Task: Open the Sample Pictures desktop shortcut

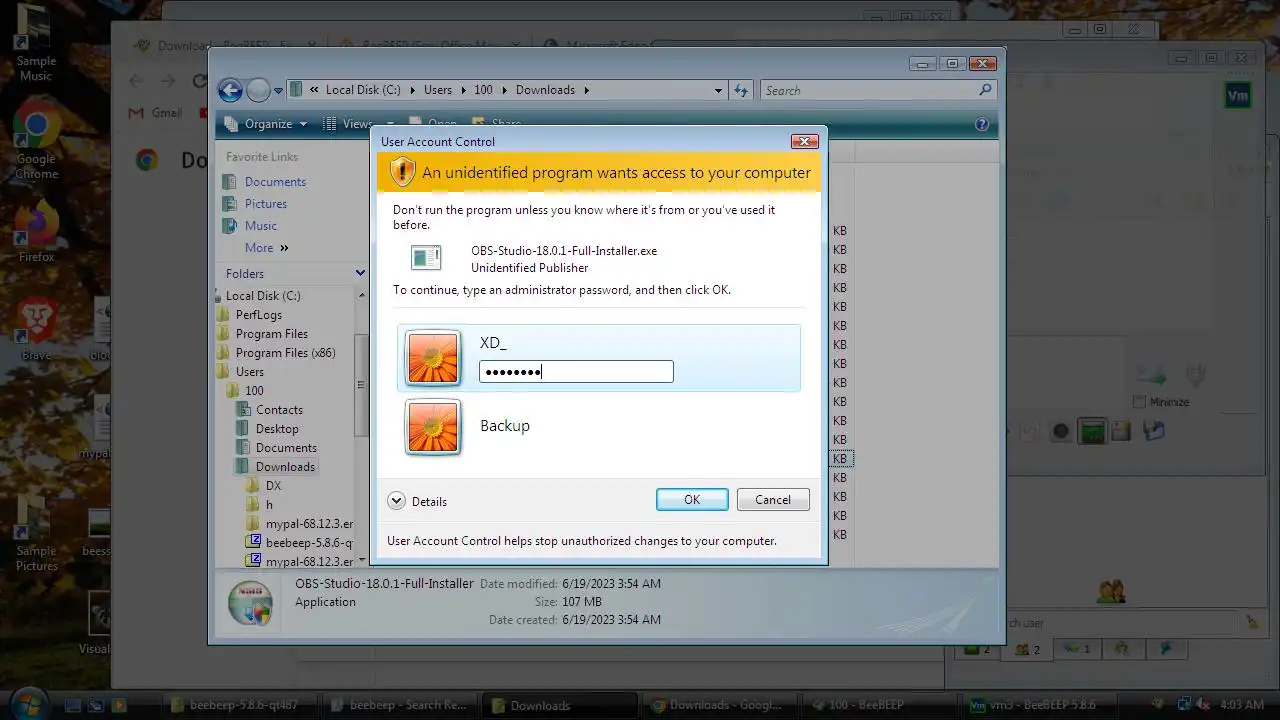Action: pyautogui.click(x=36, y=534)
